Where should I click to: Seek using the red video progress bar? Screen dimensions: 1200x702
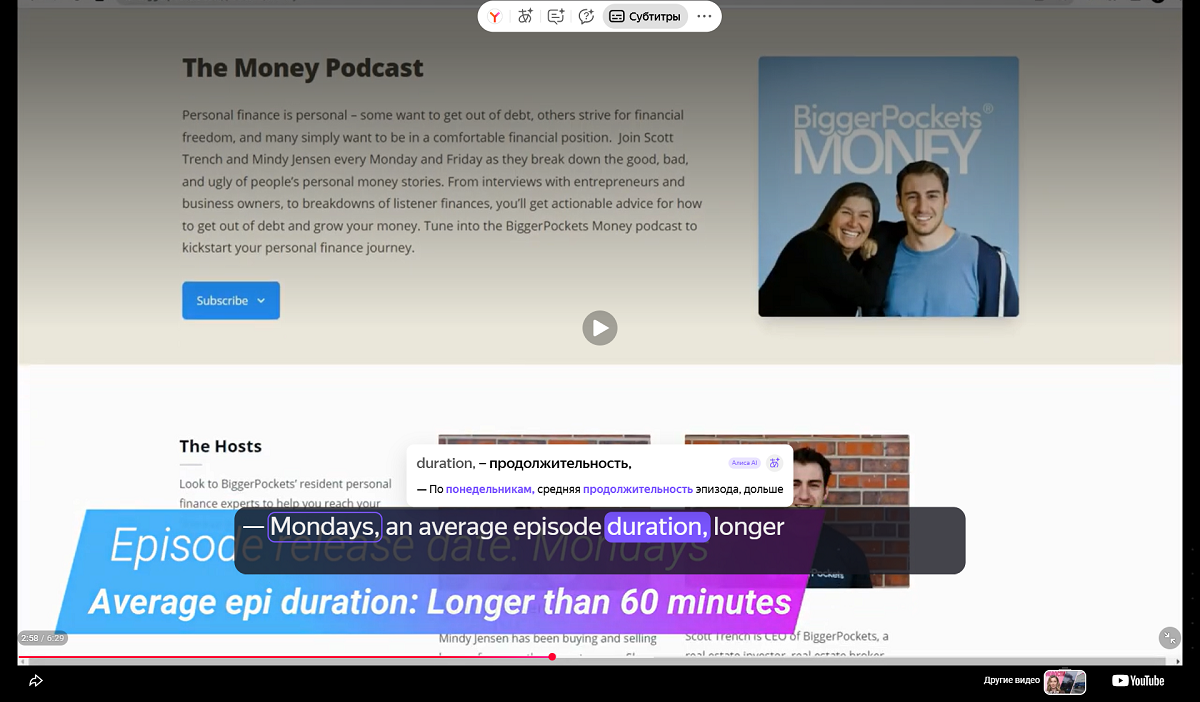point(285,657)
